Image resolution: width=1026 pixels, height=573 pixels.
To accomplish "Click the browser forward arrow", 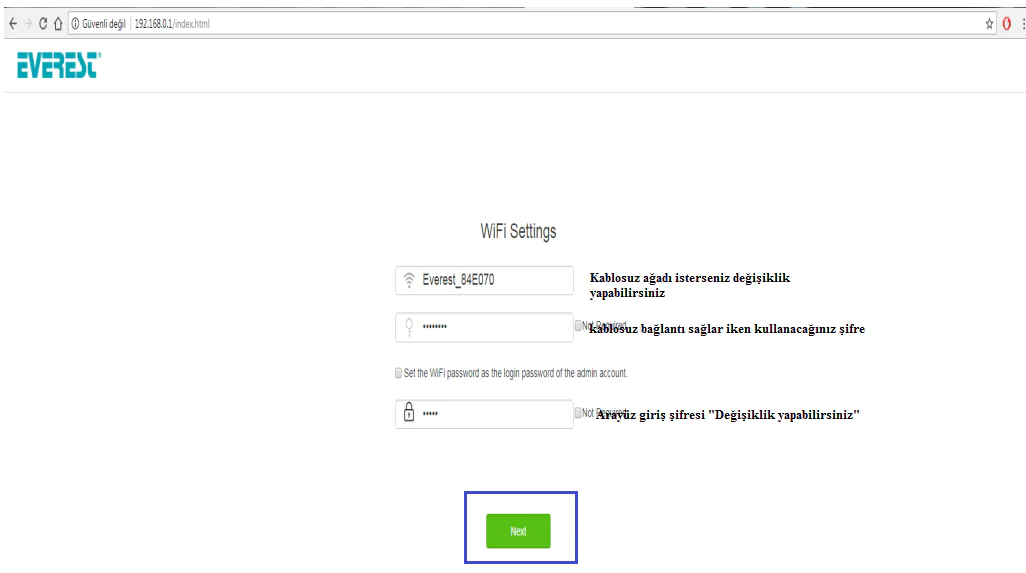I will point(26,23).
